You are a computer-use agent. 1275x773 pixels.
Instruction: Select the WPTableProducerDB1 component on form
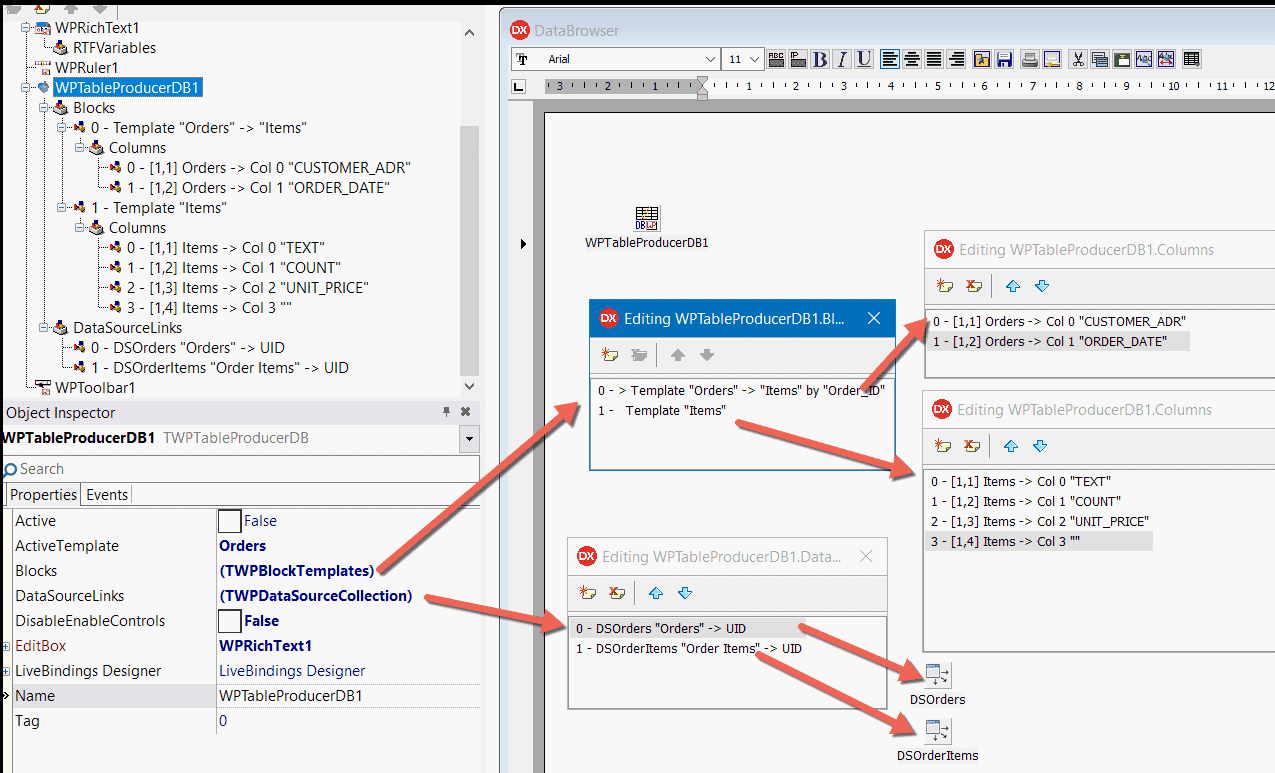coord(646,218)
